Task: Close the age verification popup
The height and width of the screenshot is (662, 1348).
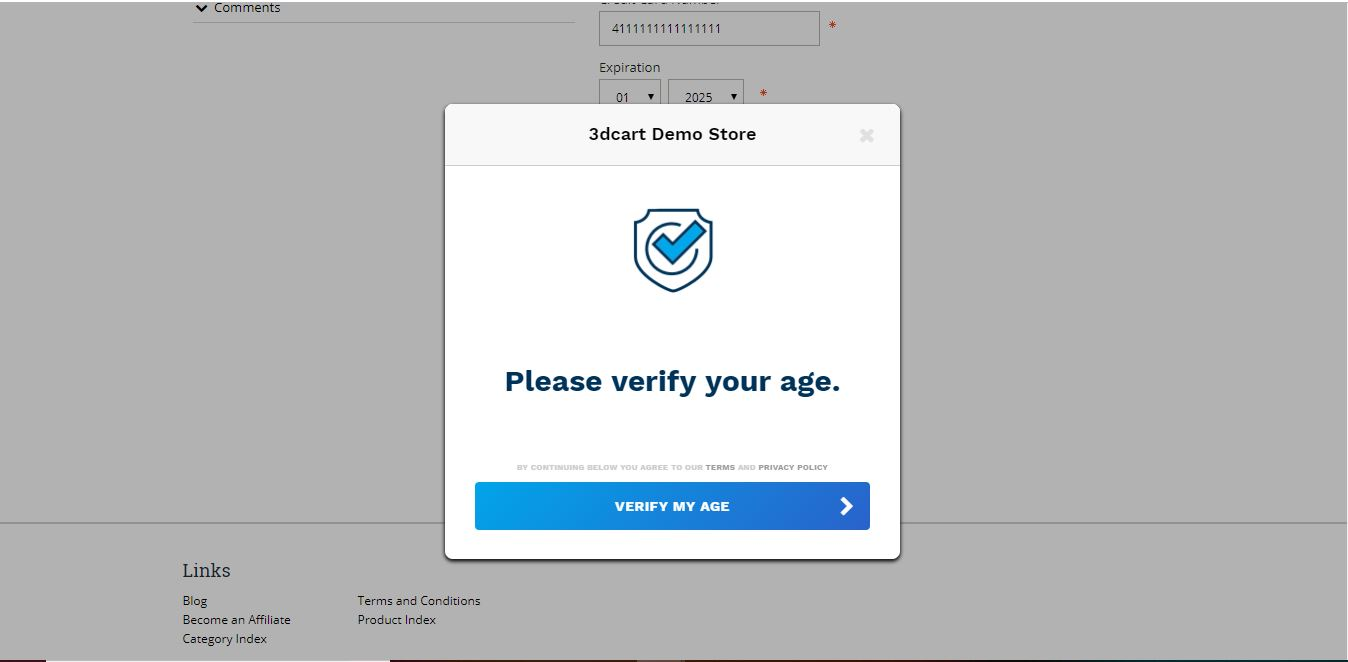Action: (866, 135)
